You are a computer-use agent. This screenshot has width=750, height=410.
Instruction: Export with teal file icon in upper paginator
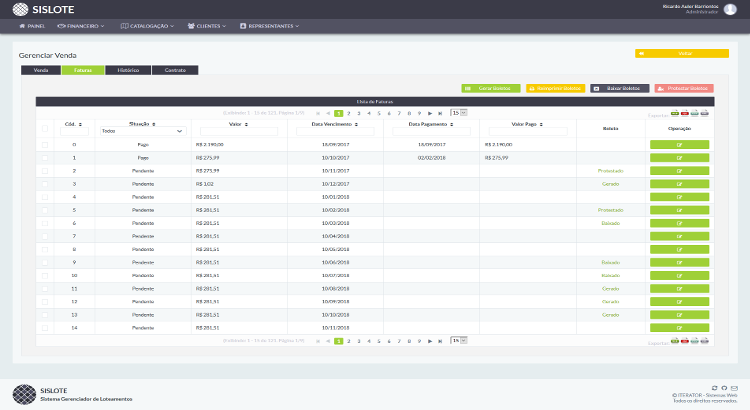[x=695, y=113]
